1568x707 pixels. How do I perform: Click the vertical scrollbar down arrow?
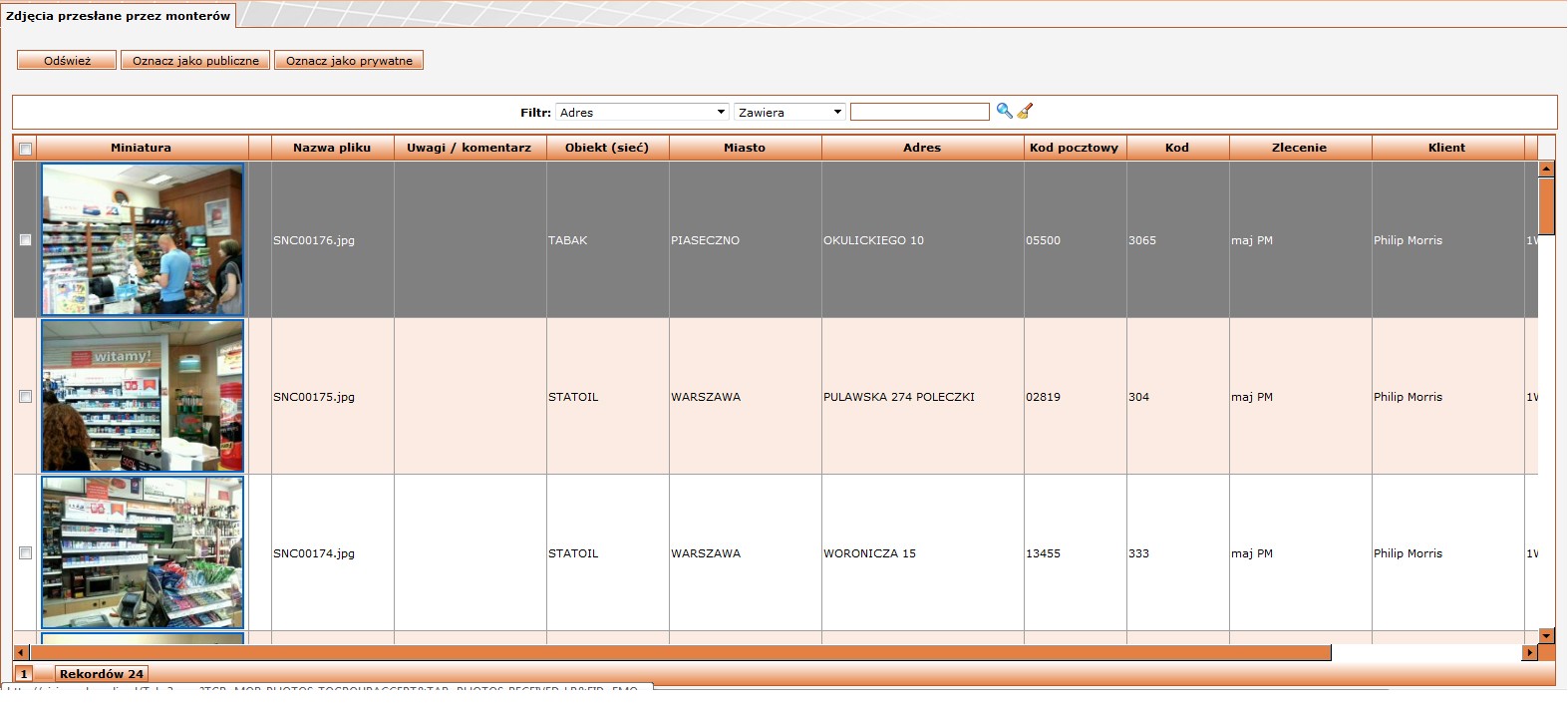pos(1546,635)
